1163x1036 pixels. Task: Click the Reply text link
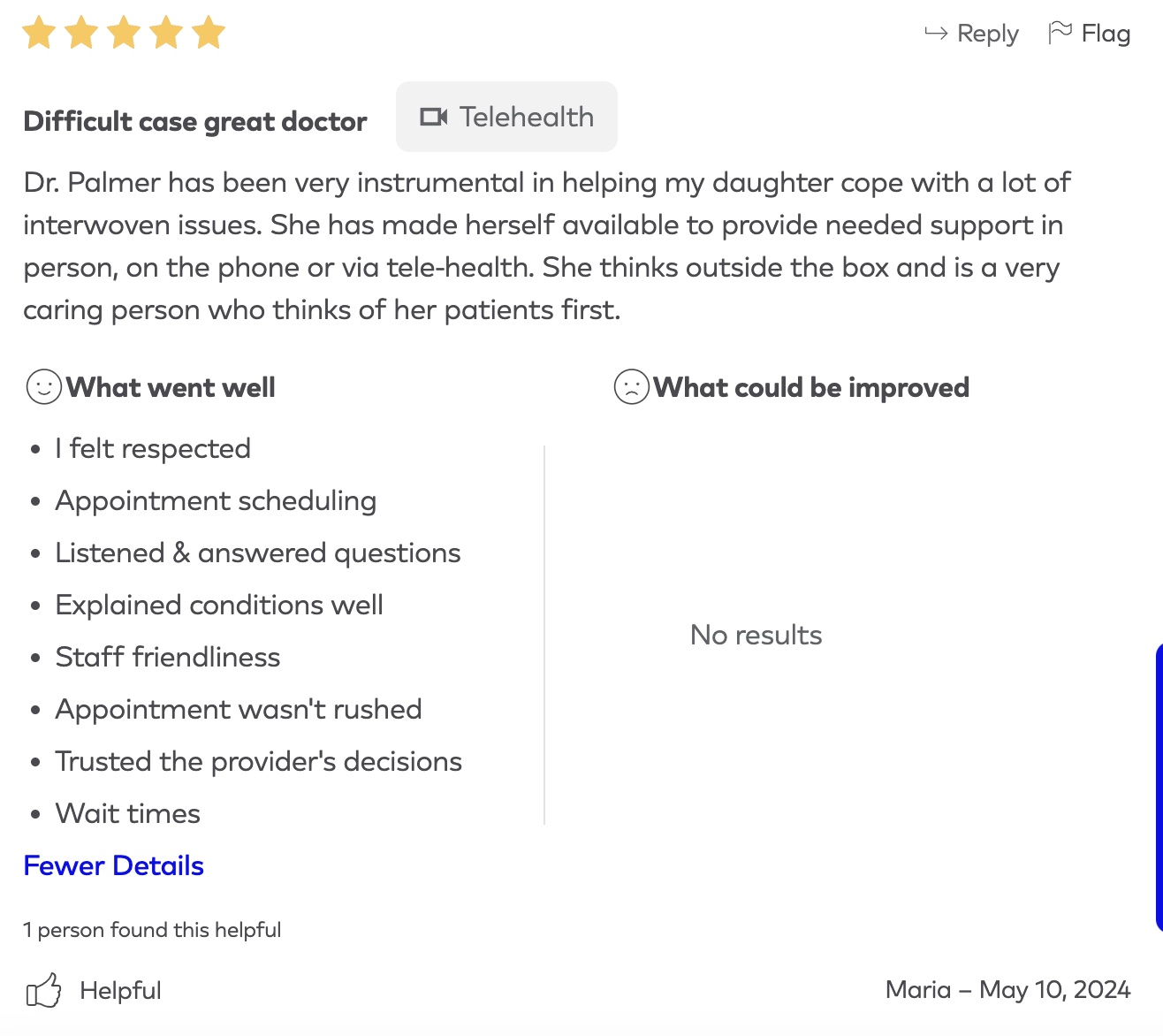point(987,34)
